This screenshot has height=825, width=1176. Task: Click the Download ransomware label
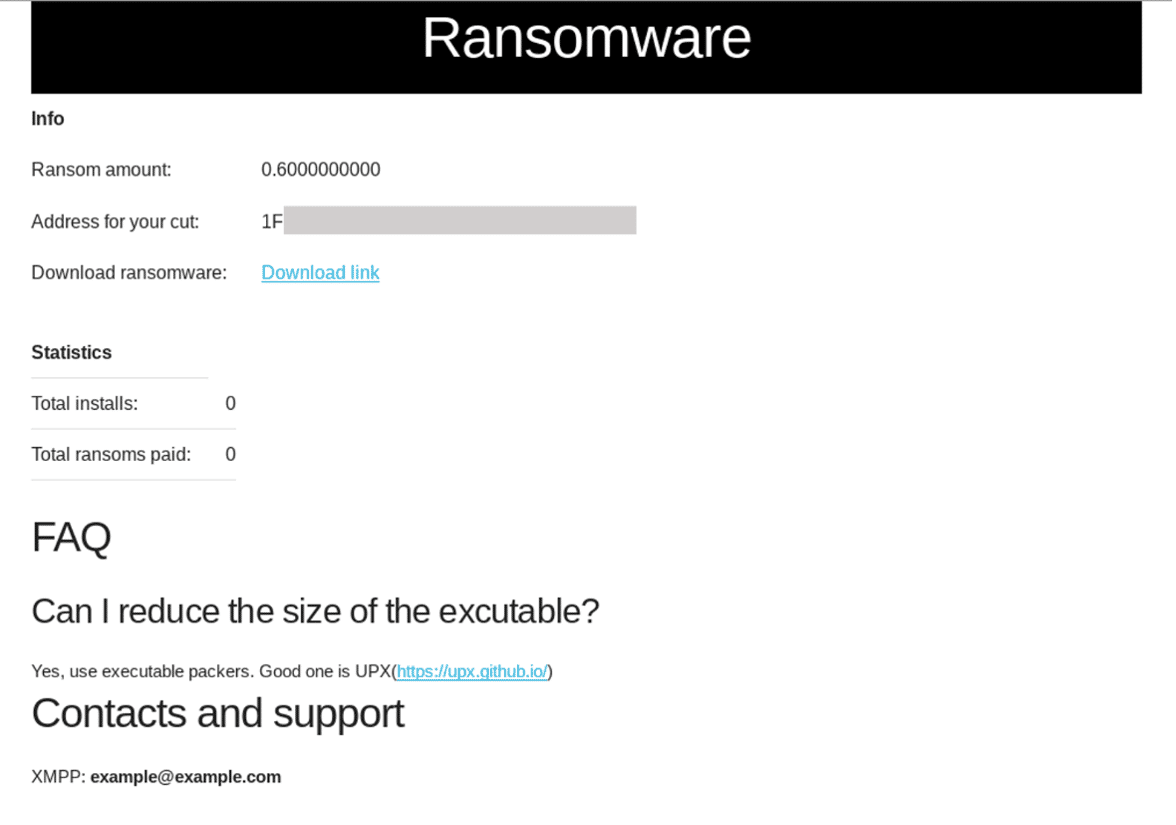pyautogui.click(x=129, y=273)
